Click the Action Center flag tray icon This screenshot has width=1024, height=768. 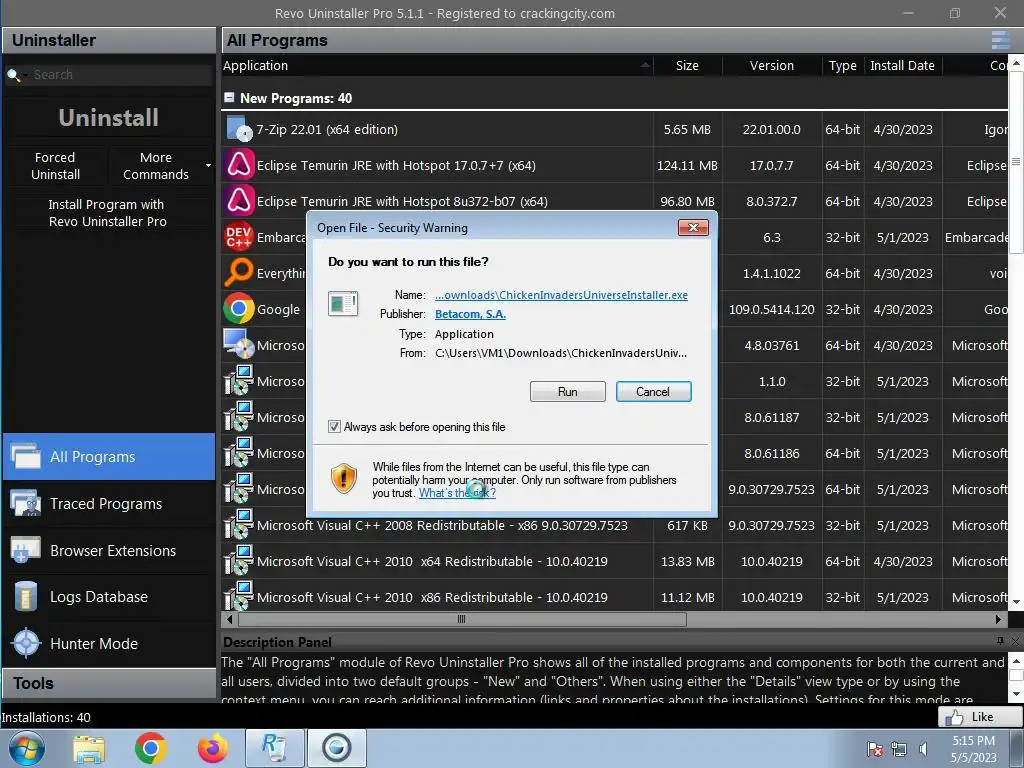(x=875, y=749)
